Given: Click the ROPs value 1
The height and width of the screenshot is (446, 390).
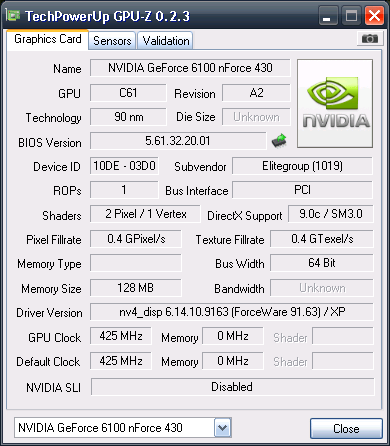Looking at the screenshot, I should pos(124,190).
